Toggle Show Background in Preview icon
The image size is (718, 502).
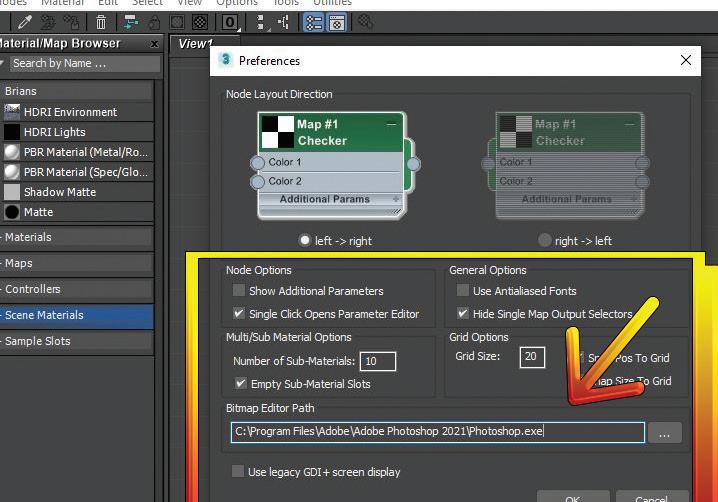coord(200,22)
